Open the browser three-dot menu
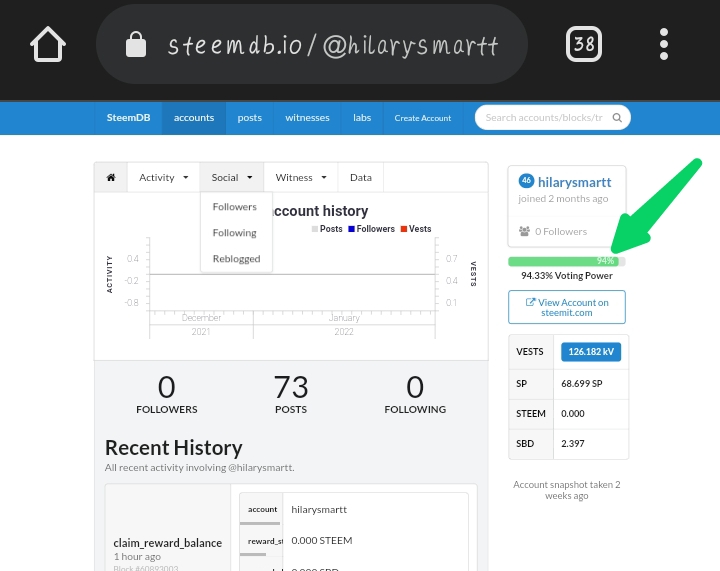720x571 pixels. [664, 44]
